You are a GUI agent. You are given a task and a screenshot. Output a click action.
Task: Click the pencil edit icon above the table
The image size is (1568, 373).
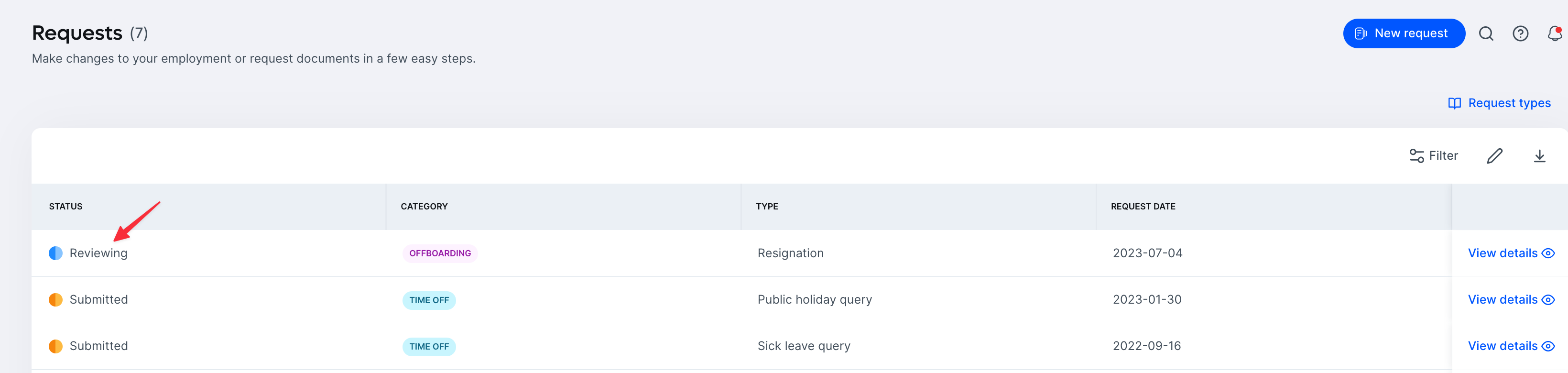(1495, 156)
